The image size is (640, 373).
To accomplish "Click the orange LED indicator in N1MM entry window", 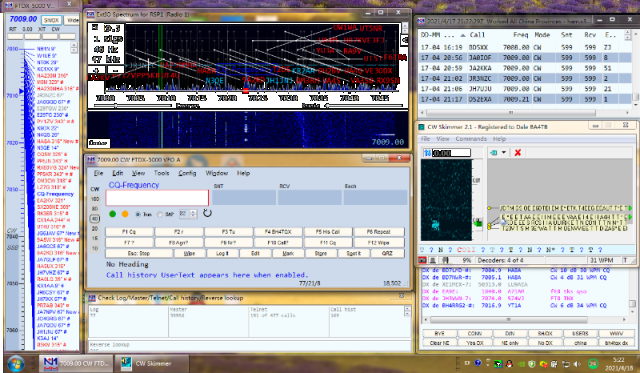I will (125, 214).
